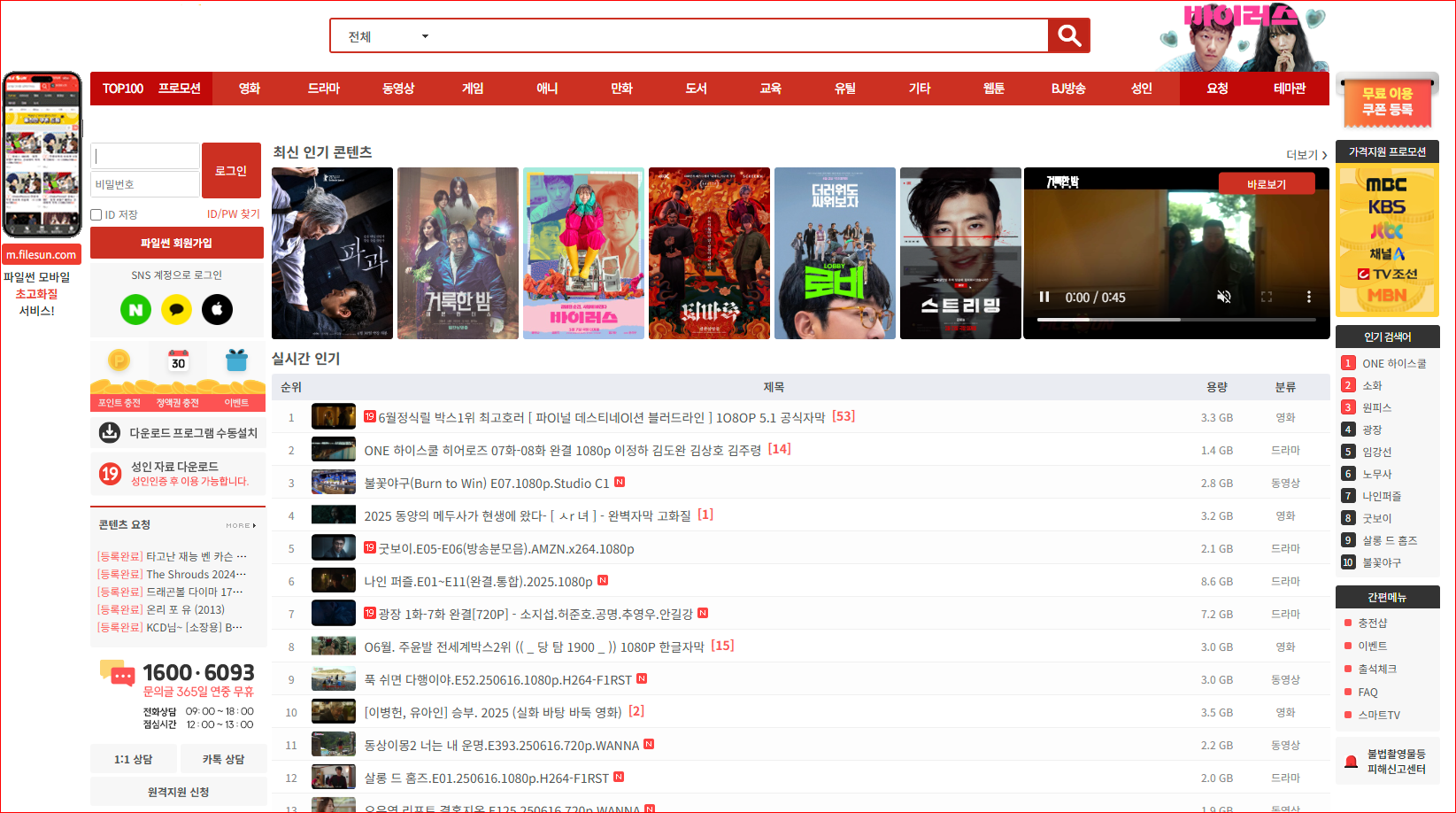Open the 가격지원 프로모션 broadcaster banner
1456x813 pixels.
[1387, 240]
